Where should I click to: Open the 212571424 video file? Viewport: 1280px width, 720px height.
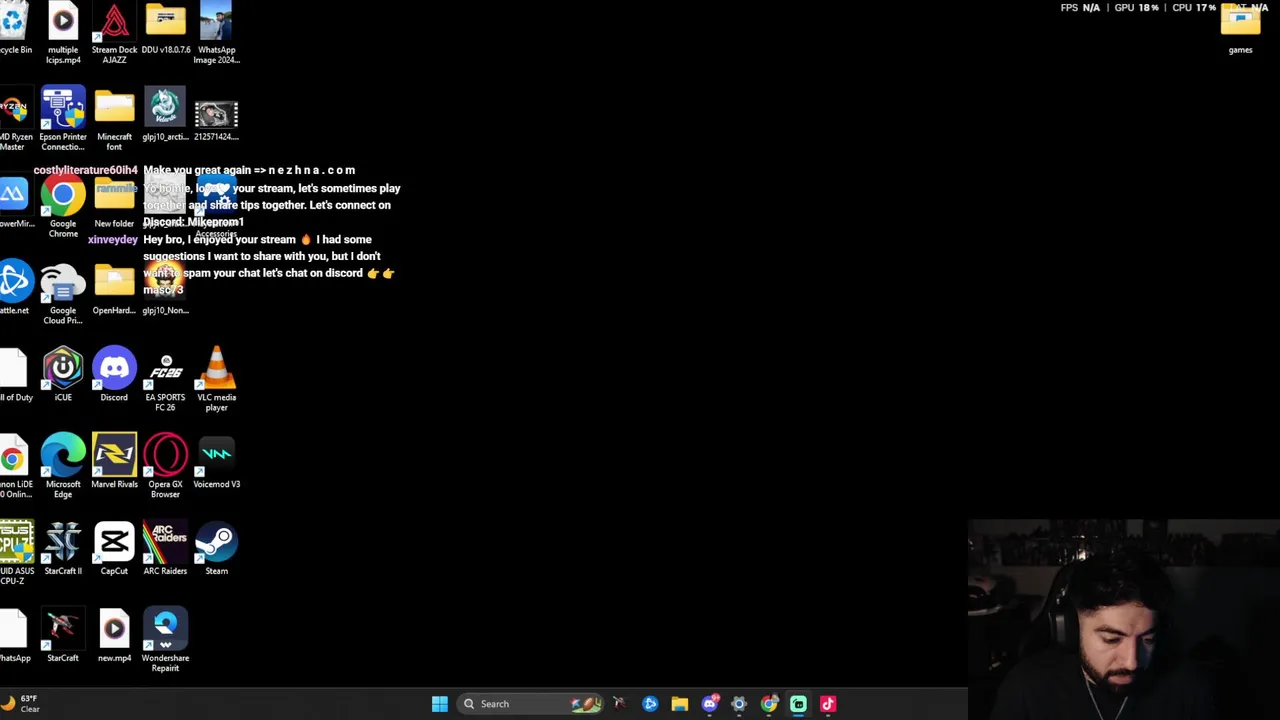click(x=217, y=115)
